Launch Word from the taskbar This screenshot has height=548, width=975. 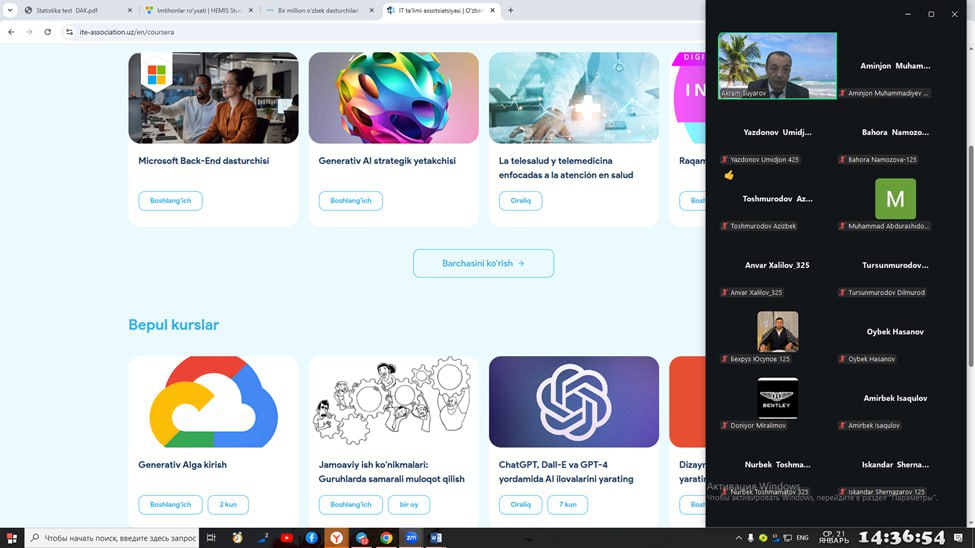pos(436,538)
